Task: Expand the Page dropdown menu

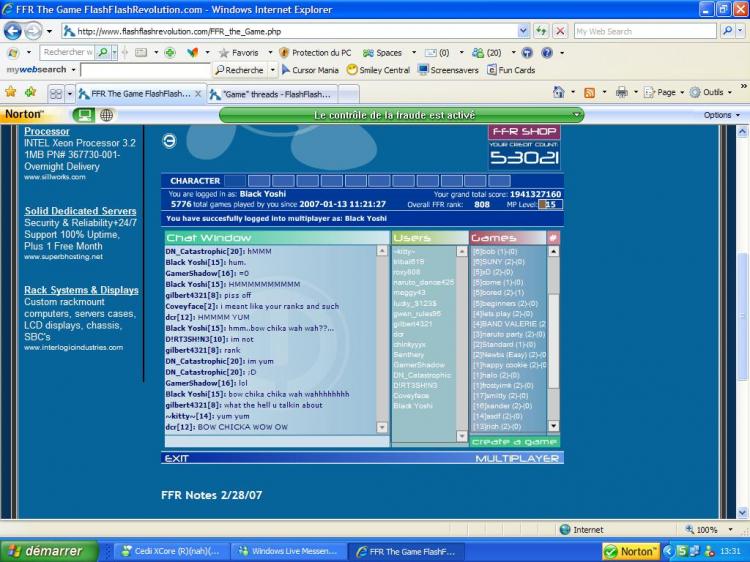Action: click(664, 92)
